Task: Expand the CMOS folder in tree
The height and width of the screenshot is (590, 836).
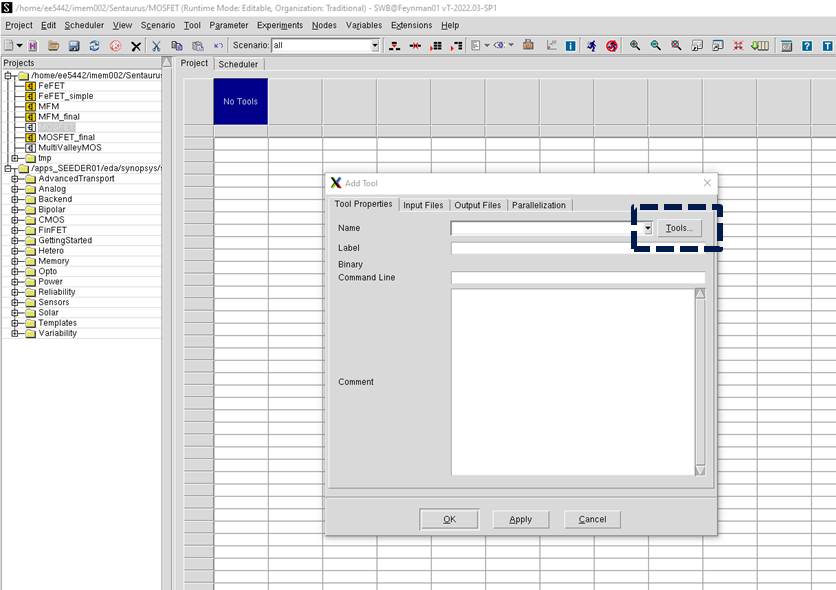Action: click(x=15, y=220)
